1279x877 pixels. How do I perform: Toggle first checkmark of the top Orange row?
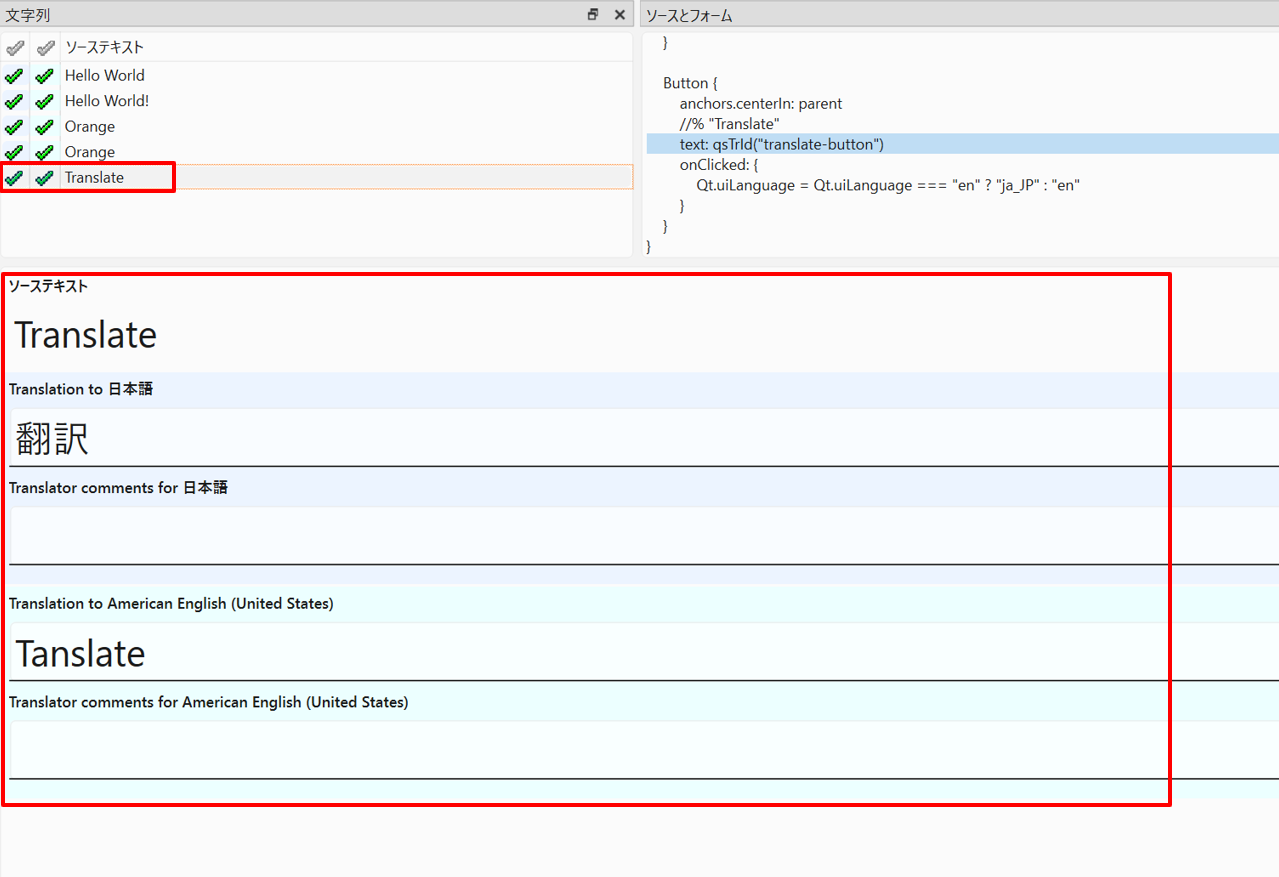click(14, 127)
